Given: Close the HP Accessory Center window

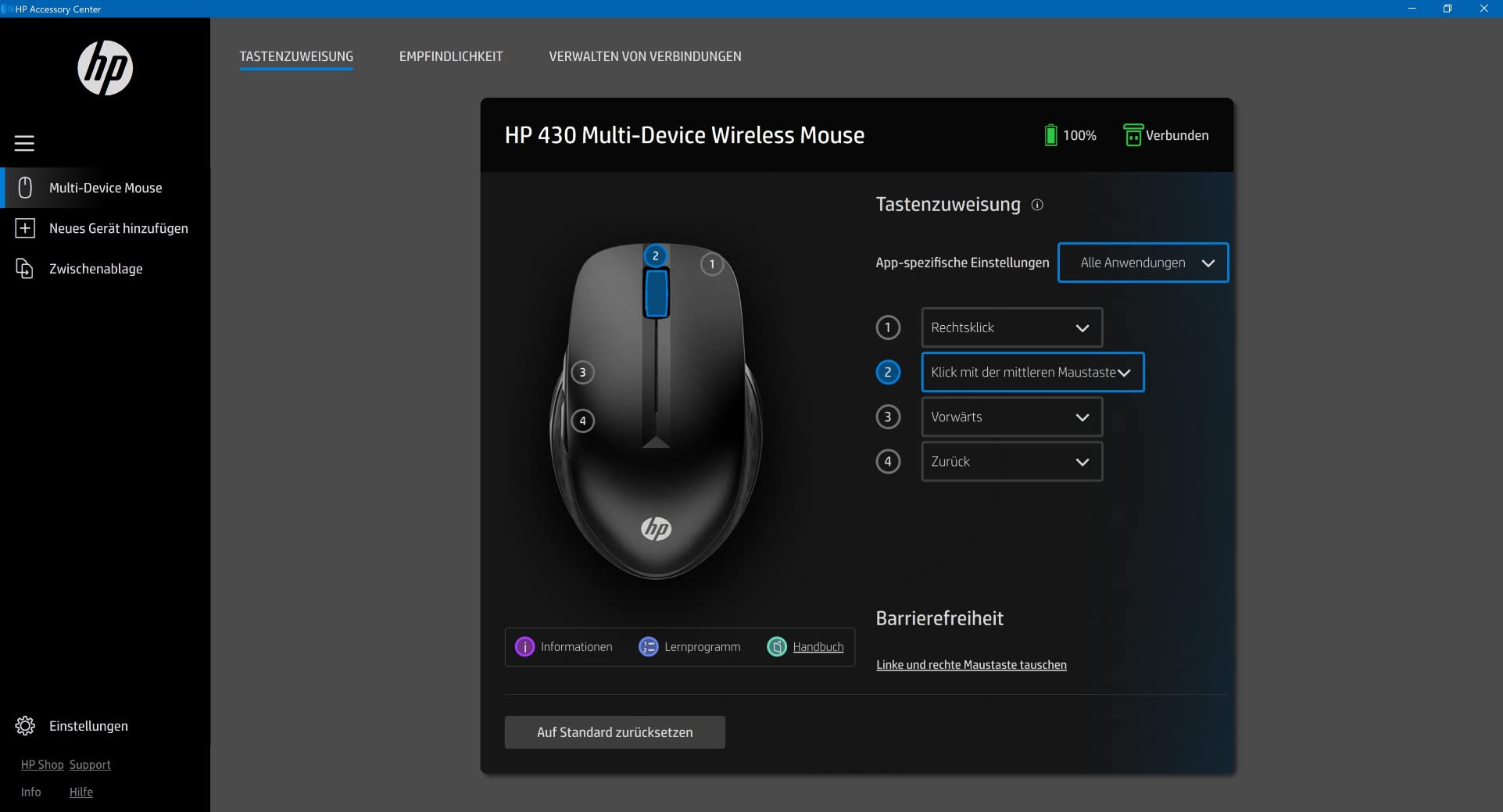Looking at the screenshot, I should pyautogui.click(x=1483, y=9).
